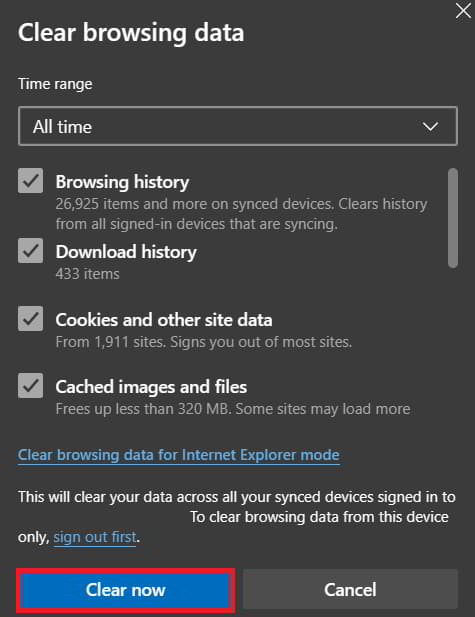Click the chevron arrow in All time box

(430, 126)
